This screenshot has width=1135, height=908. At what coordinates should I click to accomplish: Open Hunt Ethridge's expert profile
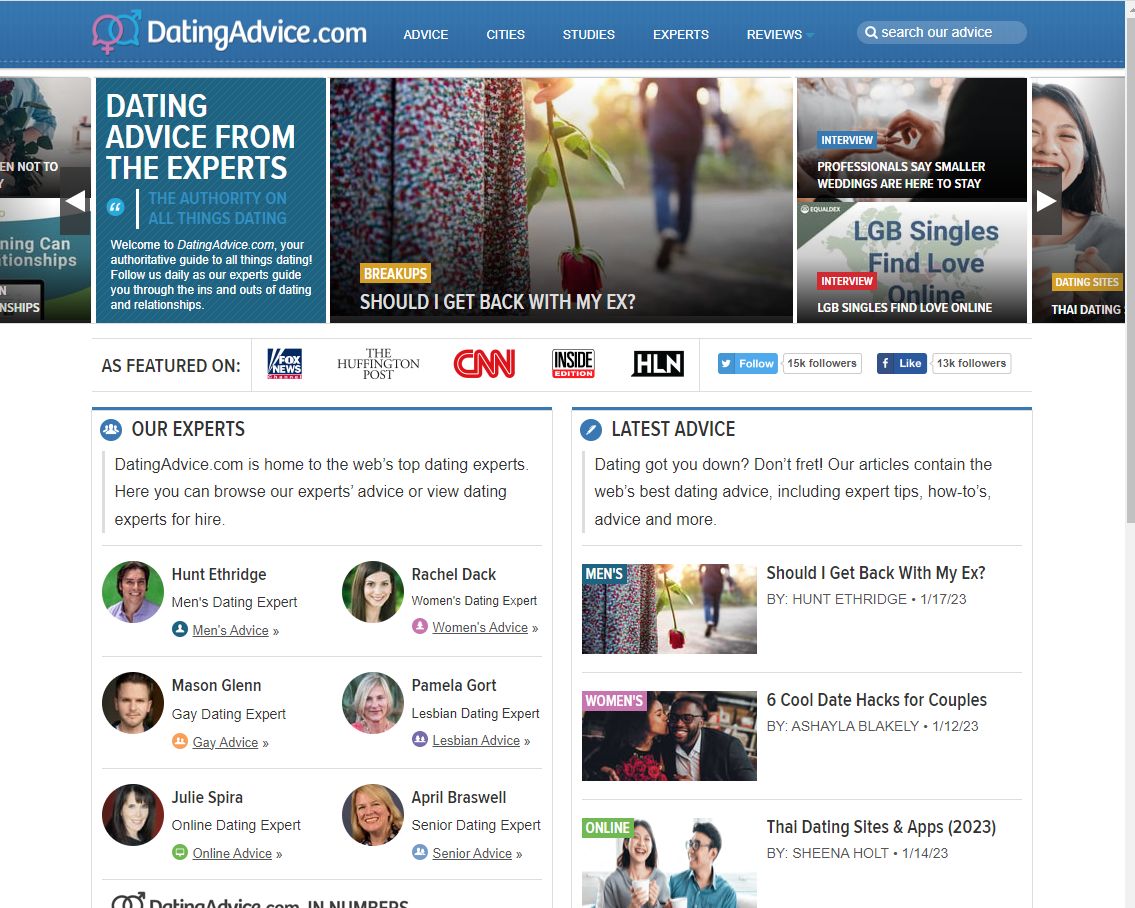click(x=219, y=574)
